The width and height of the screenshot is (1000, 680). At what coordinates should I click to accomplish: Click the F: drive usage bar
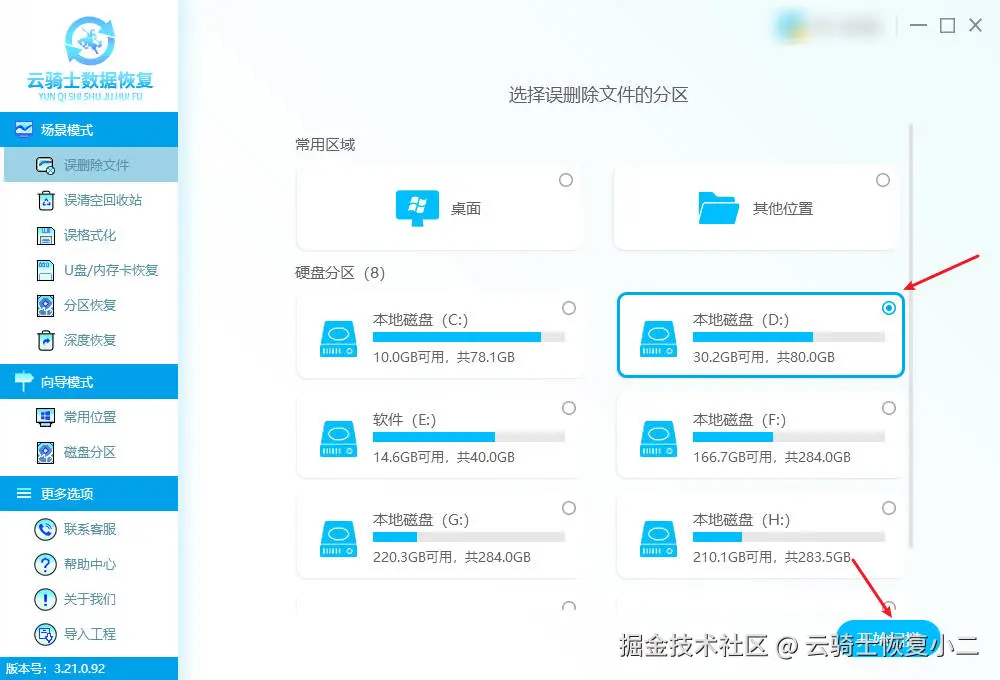pyautogui.click(x=789, y=437)
